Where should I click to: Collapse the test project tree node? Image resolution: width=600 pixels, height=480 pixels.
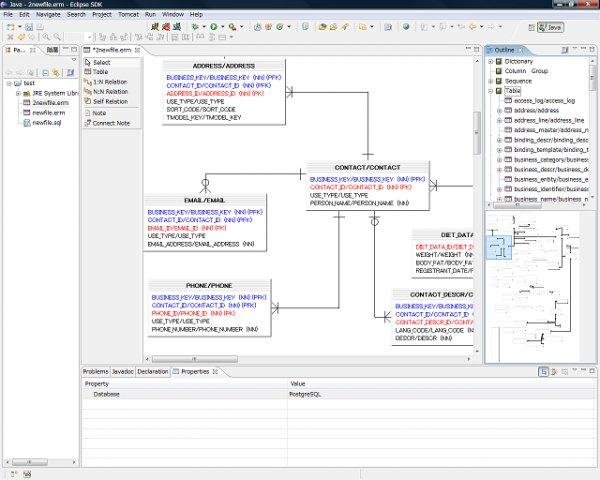7,83
